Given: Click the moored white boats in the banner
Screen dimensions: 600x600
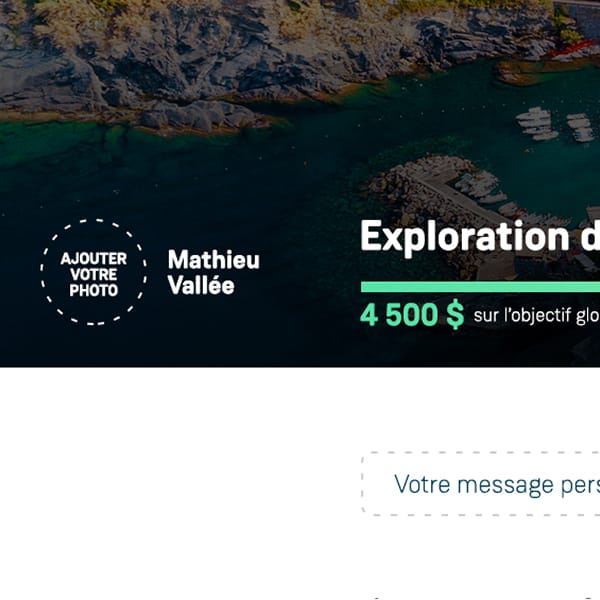Looking at the screenshot, I should [x=555, y=124].
